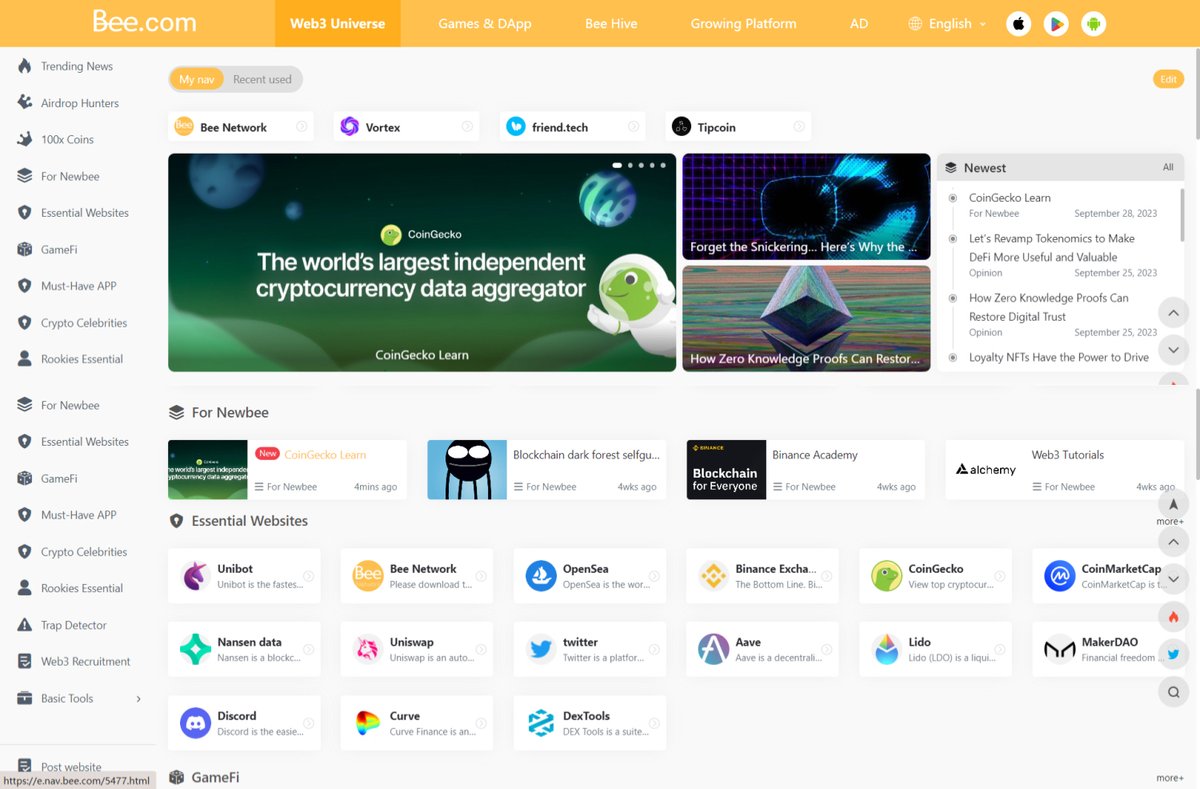Select the second carousel dot on banner

pyautogui.click(x=629, y=165)
